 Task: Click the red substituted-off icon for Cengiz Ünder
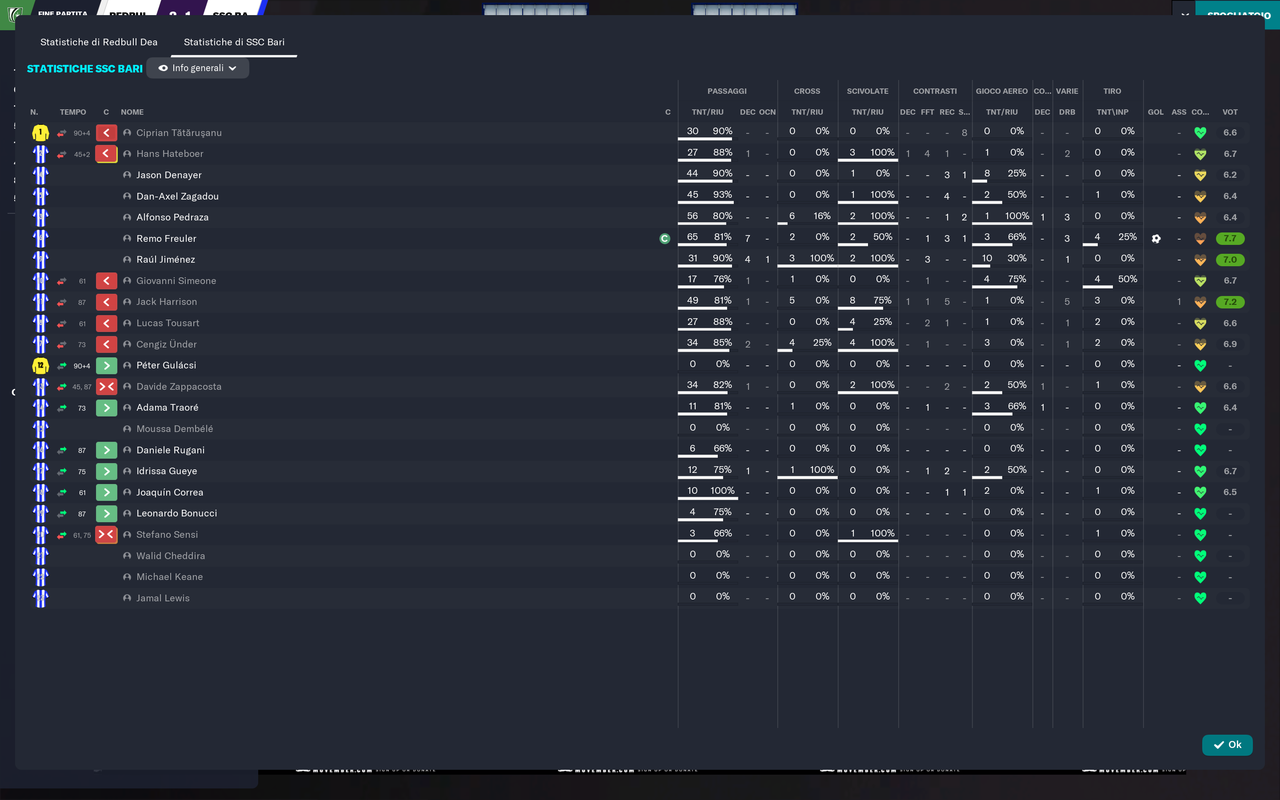point(106,344)
